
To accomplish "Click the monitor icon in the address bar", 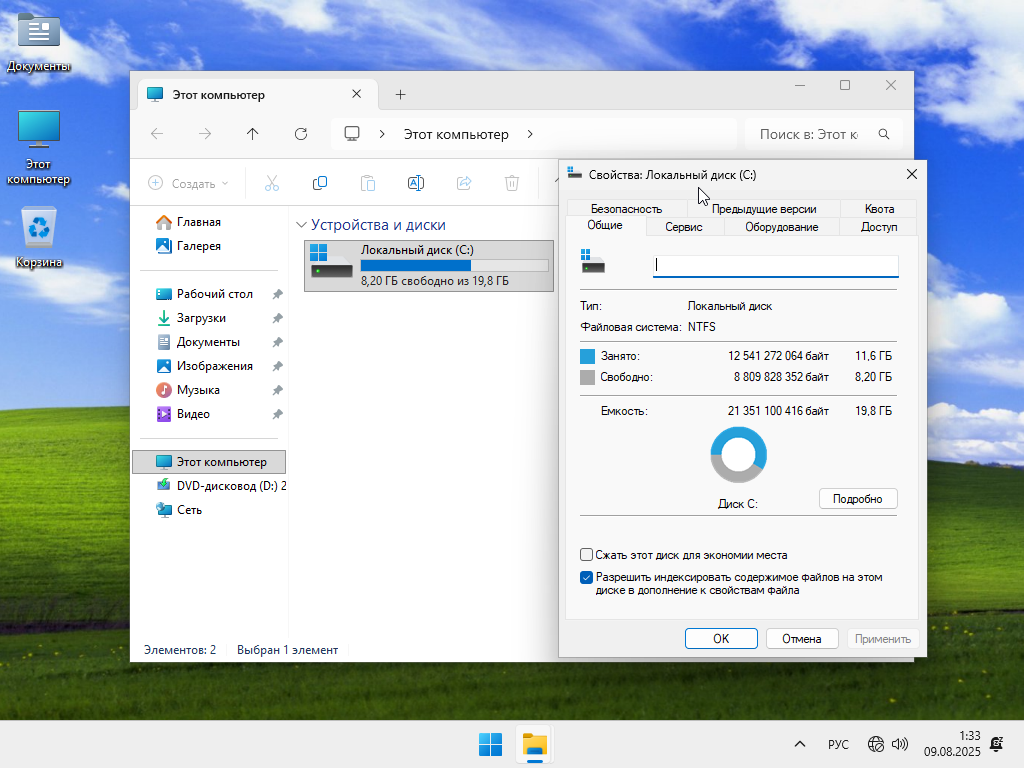I will pos(352,134).
